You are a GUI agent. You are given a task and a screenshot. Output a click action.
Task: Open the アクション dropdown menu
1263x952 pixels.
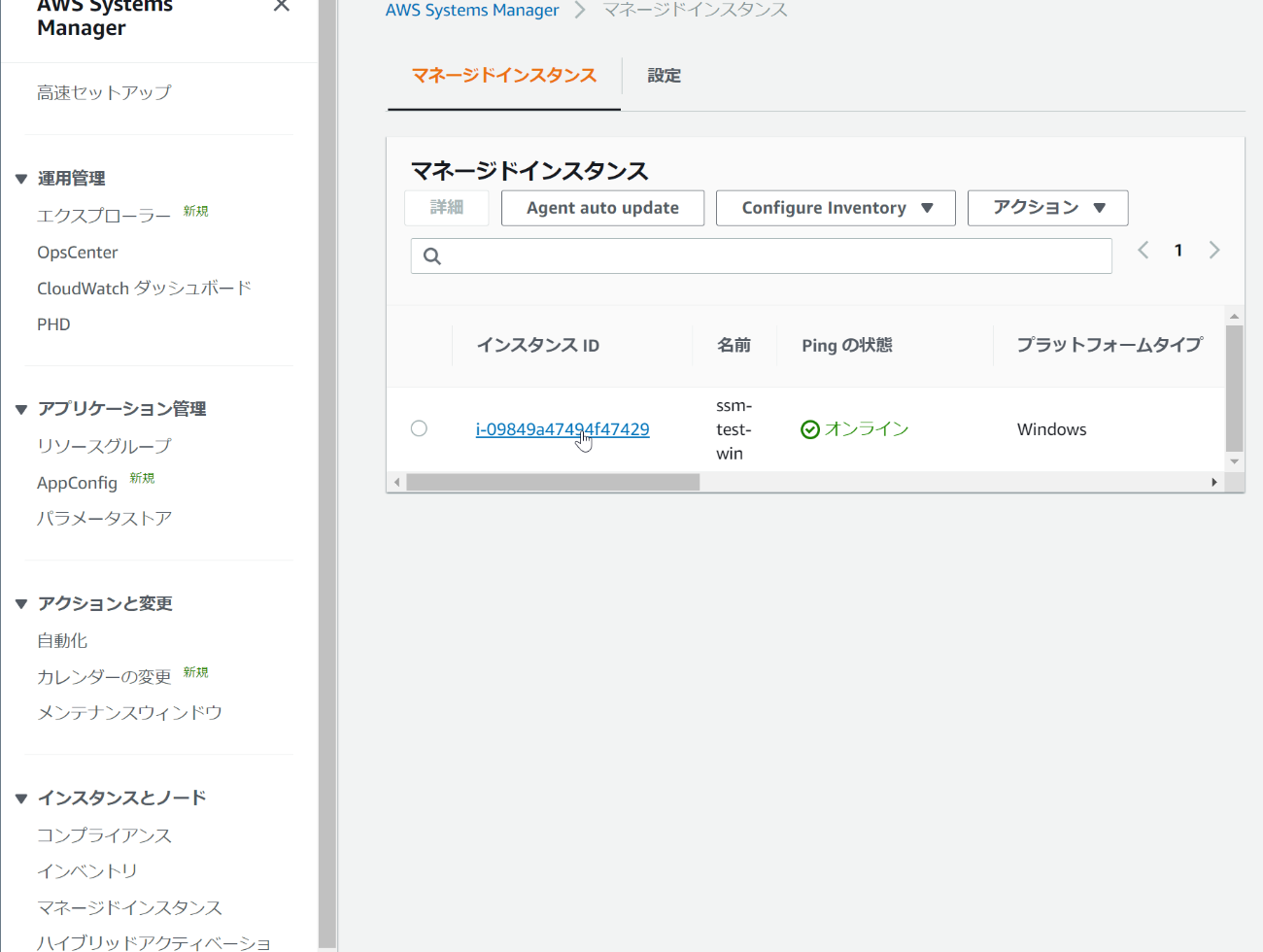pos(1048,208)
